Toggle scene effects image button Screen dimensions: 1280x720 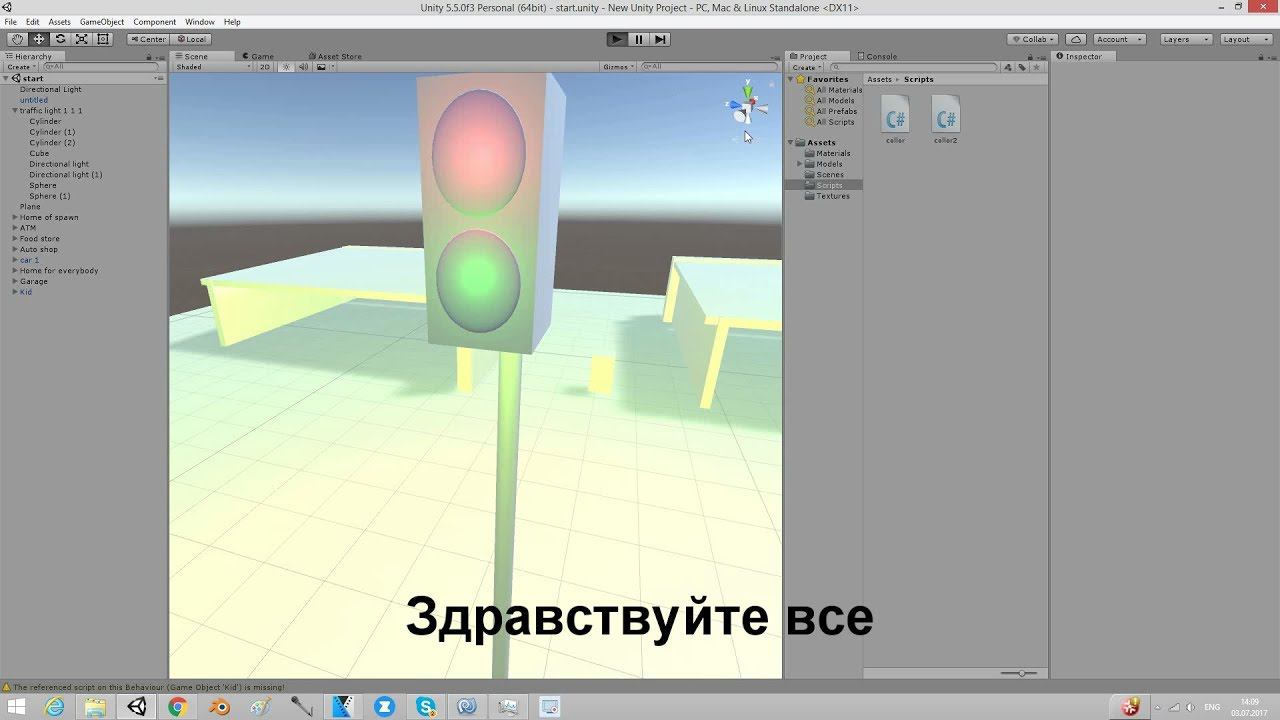click(321, 67)
